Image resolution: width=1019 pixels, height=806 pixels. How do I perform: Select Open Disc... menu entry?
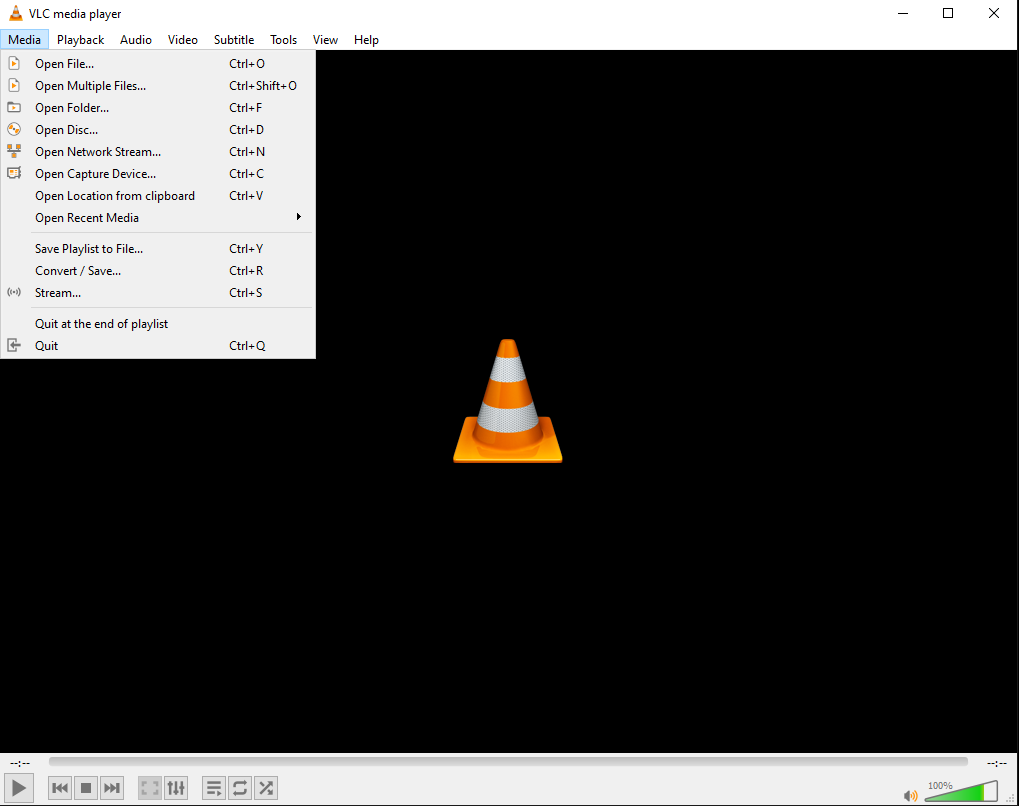click(x=158, y=130)
